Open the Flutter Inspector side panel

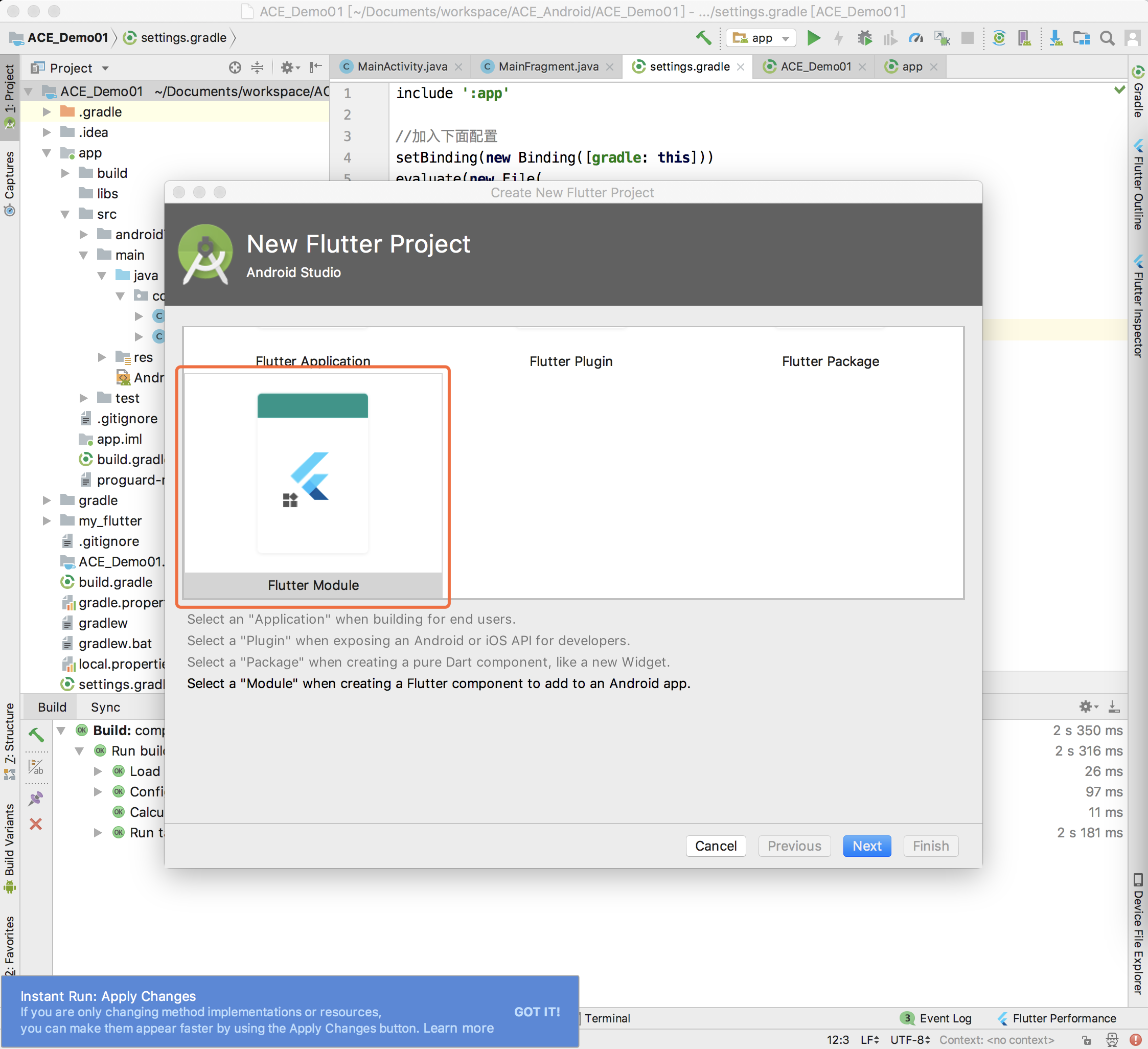pyautogui.click(x=1138, y=308)
